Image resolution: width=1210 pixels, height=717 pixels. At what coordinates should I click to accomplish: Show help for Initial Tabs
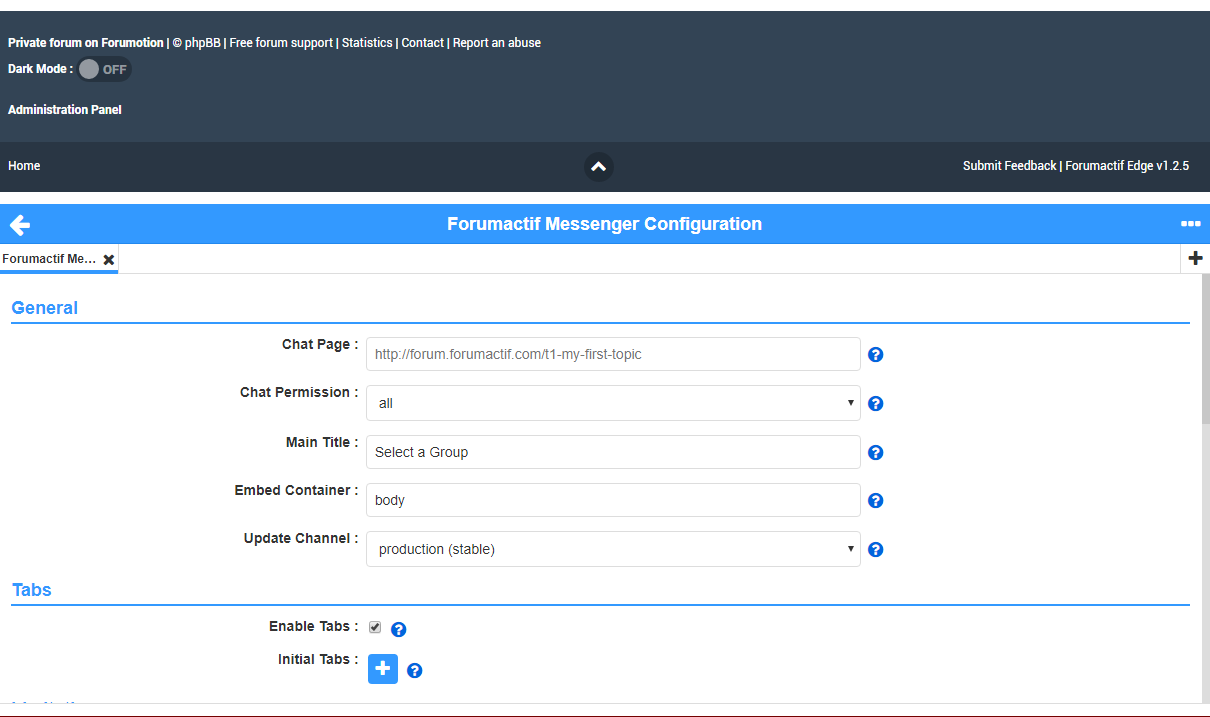click(x=414, y=671)
